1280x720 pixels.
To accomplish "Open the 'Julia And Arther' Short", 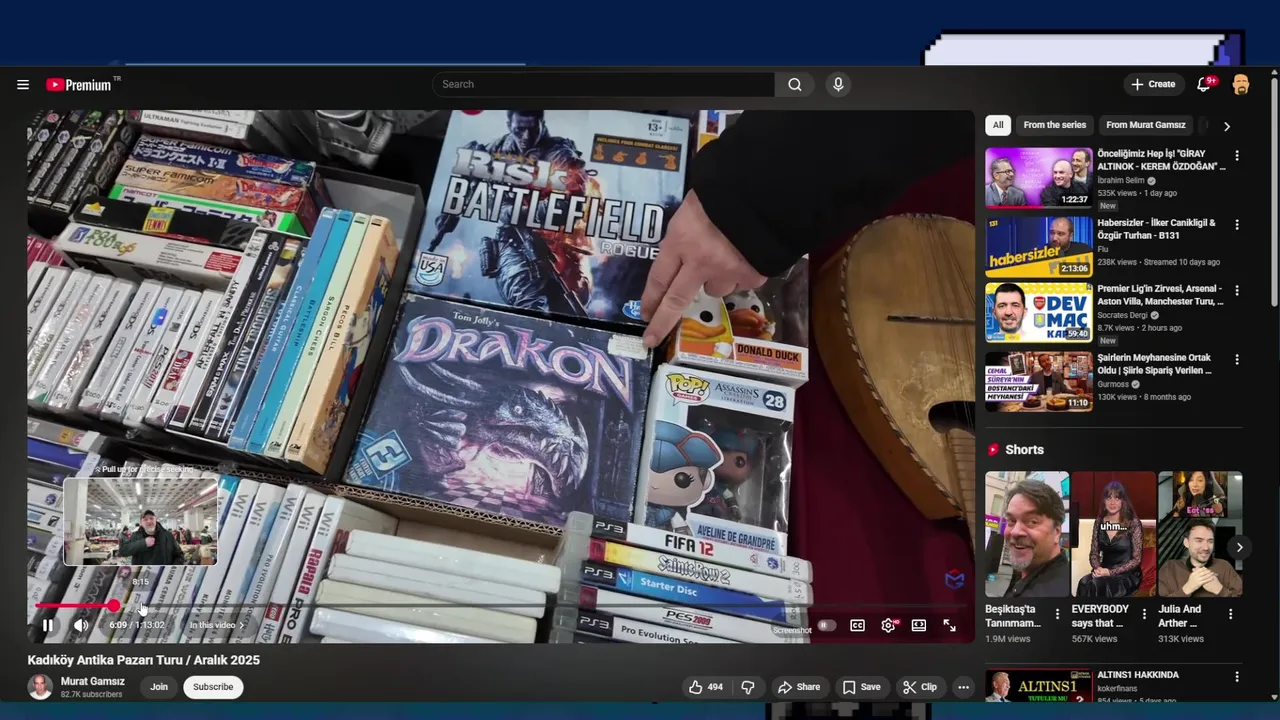I will pyautogui.click(x=1200, y=534).
